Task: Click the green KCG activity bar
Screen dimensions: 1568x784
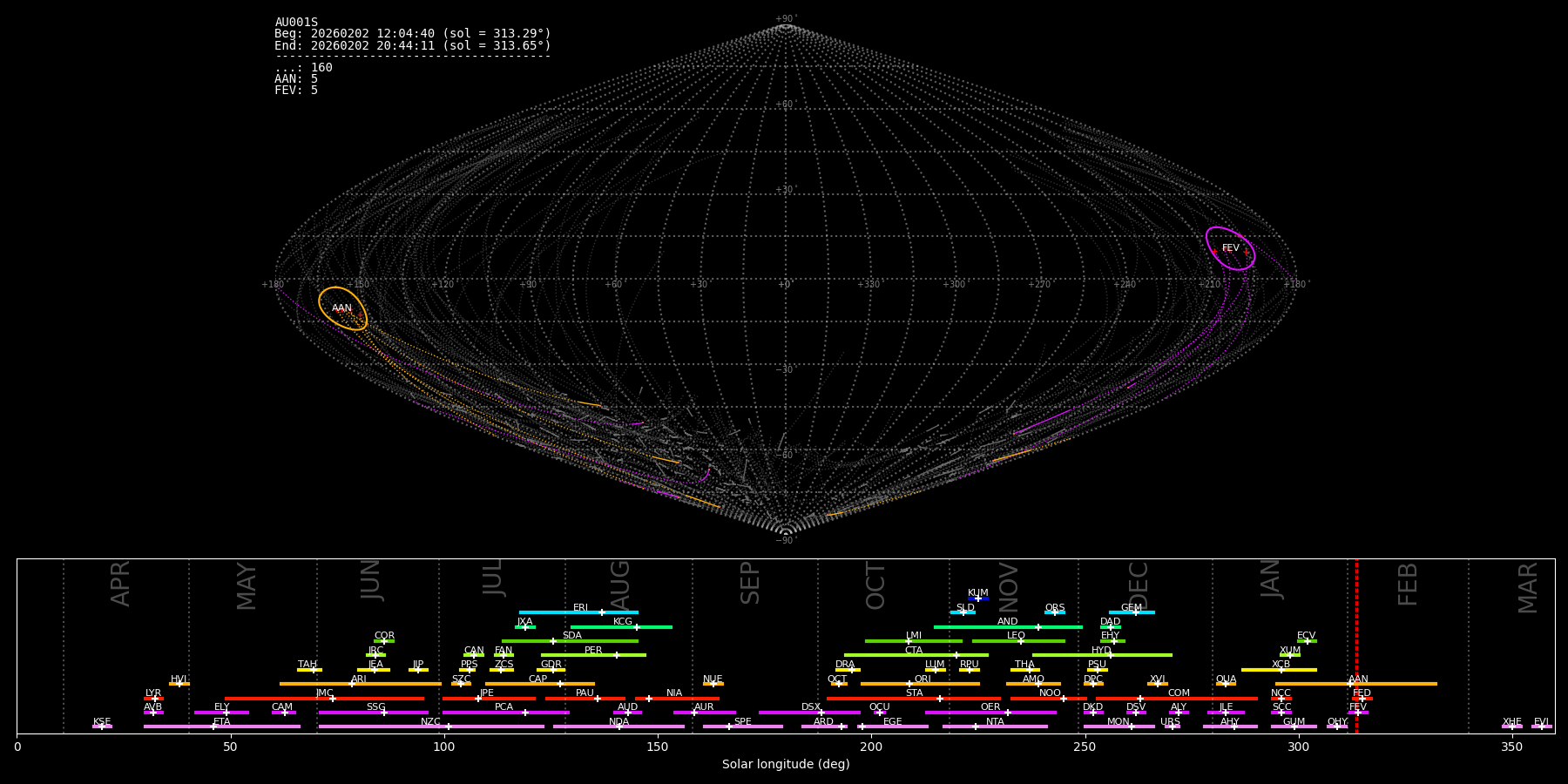Action: 621,627
